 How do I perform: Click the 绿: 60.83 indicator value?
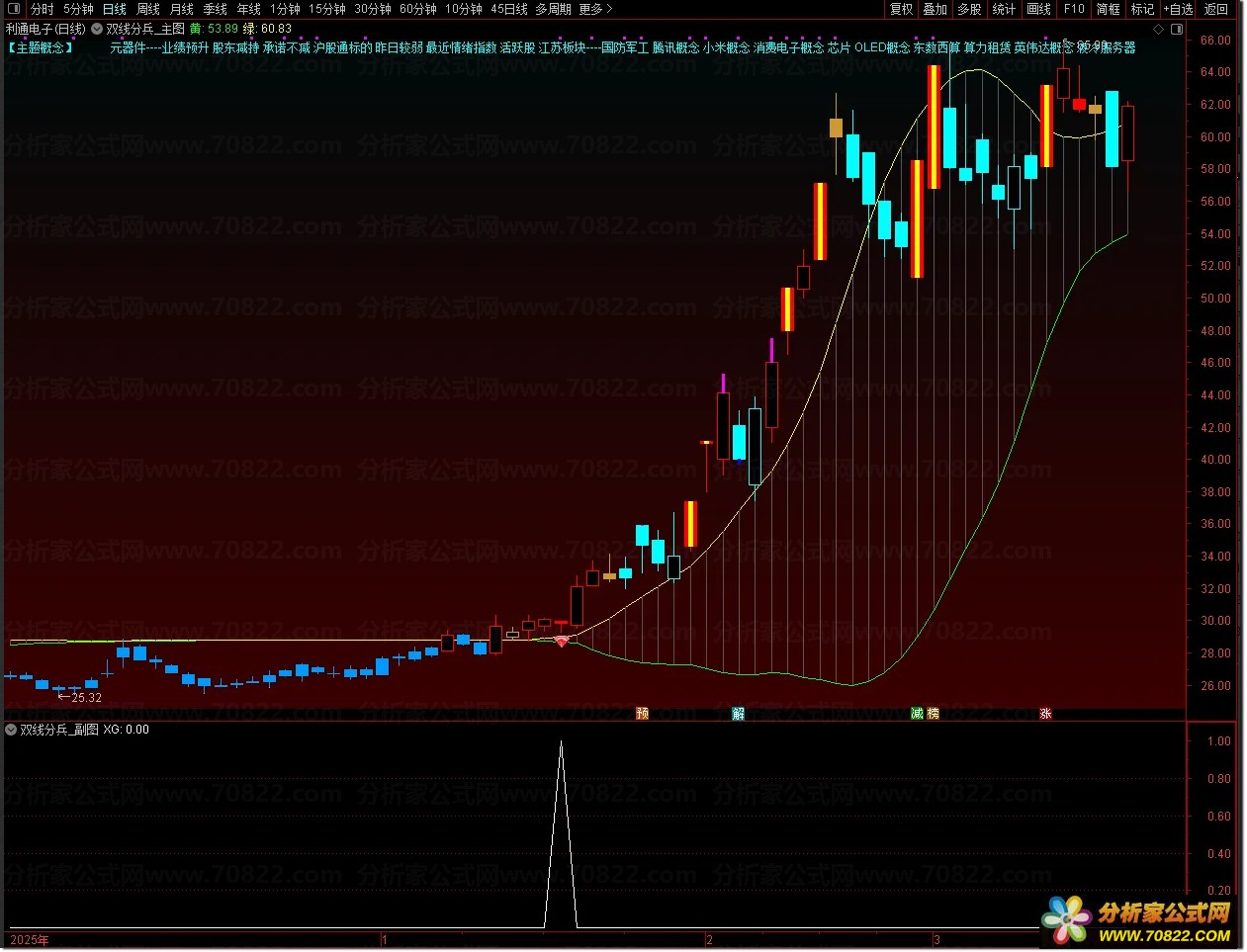click(267, 29)
